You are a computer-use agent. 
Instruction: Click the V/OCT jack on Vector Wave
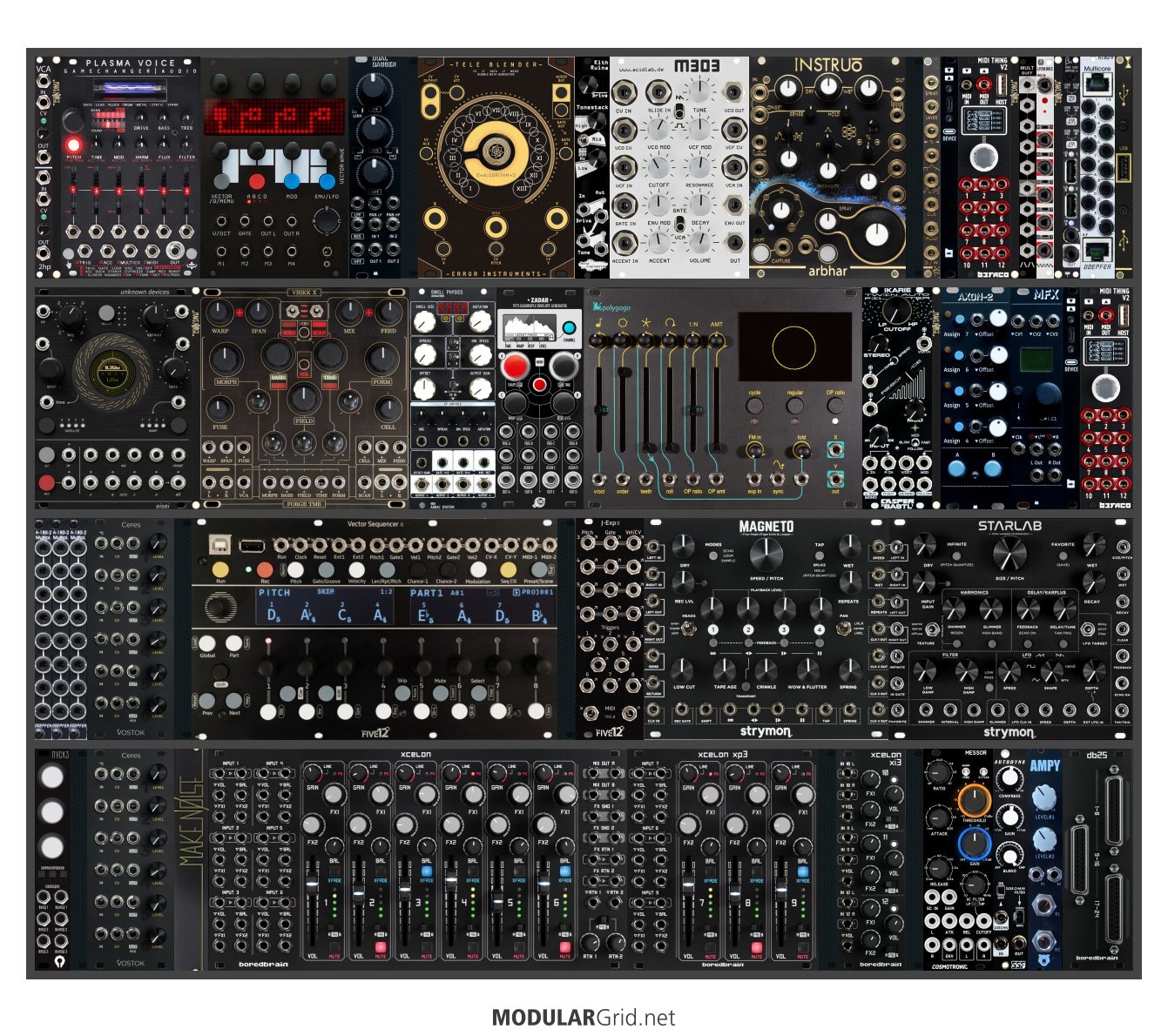(x=221, y=222)
